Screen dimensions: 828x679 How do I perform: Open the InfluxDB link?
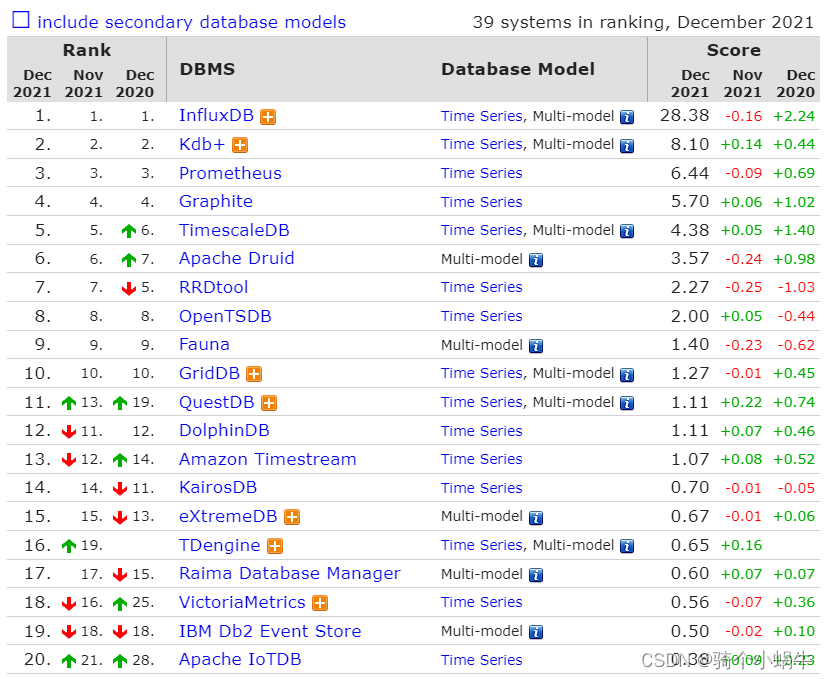(217, 115)
